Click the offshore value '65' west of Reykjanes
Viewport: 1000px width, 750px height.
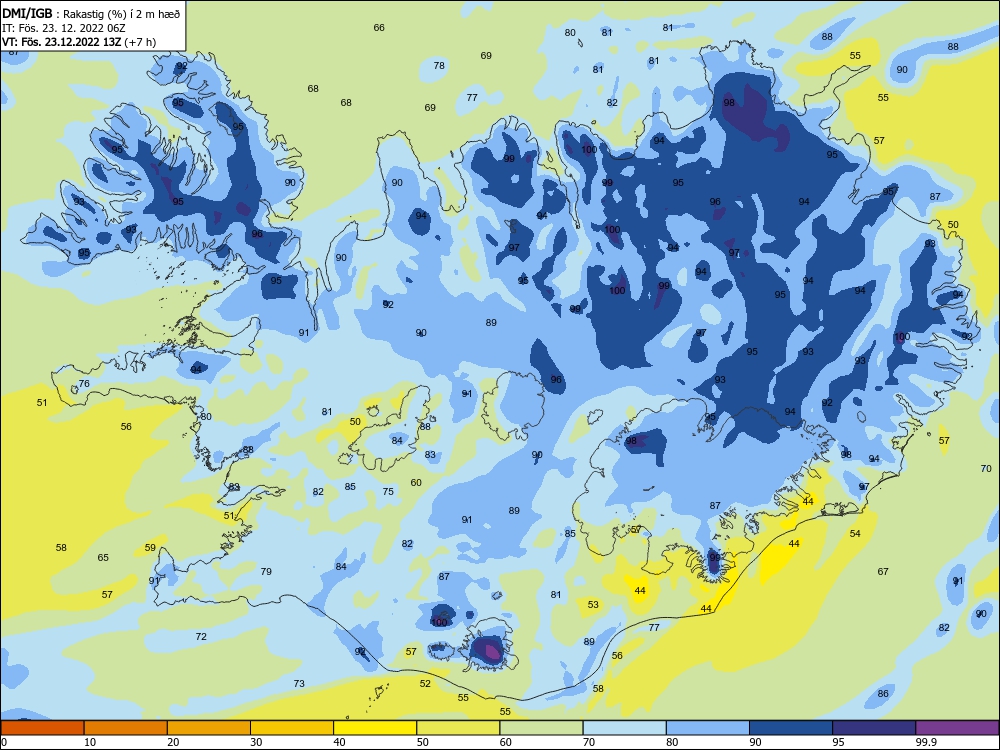(103, 557)
